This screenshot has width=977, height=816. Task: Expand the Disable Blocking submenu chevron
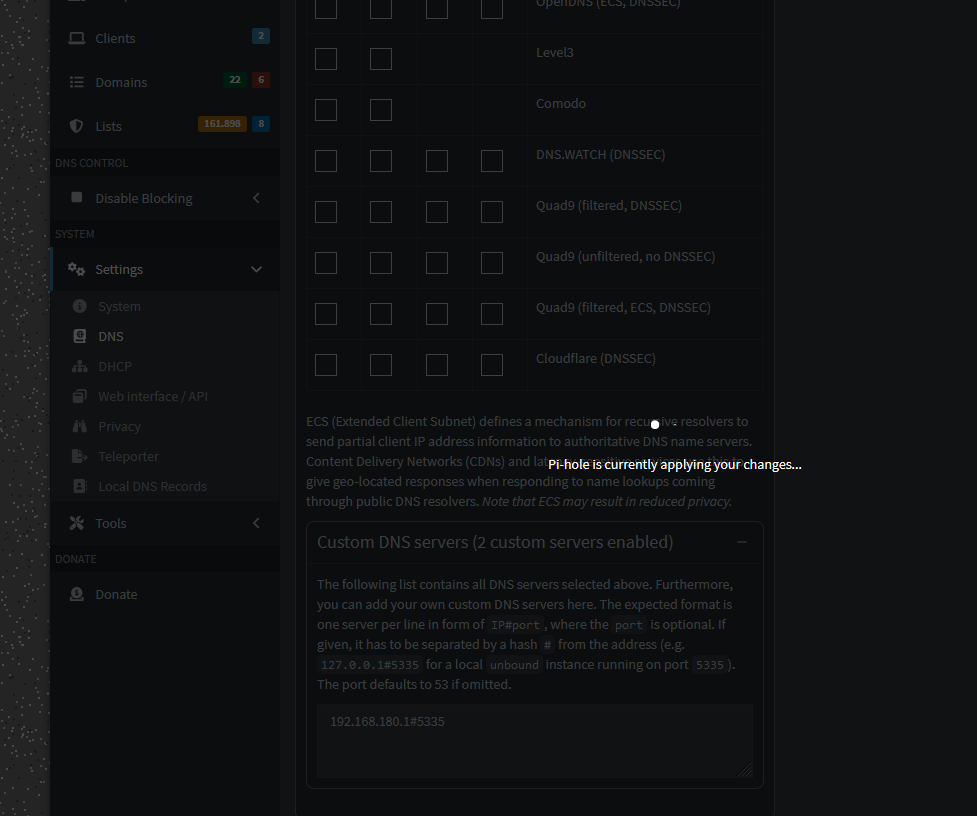click(256, 198)
